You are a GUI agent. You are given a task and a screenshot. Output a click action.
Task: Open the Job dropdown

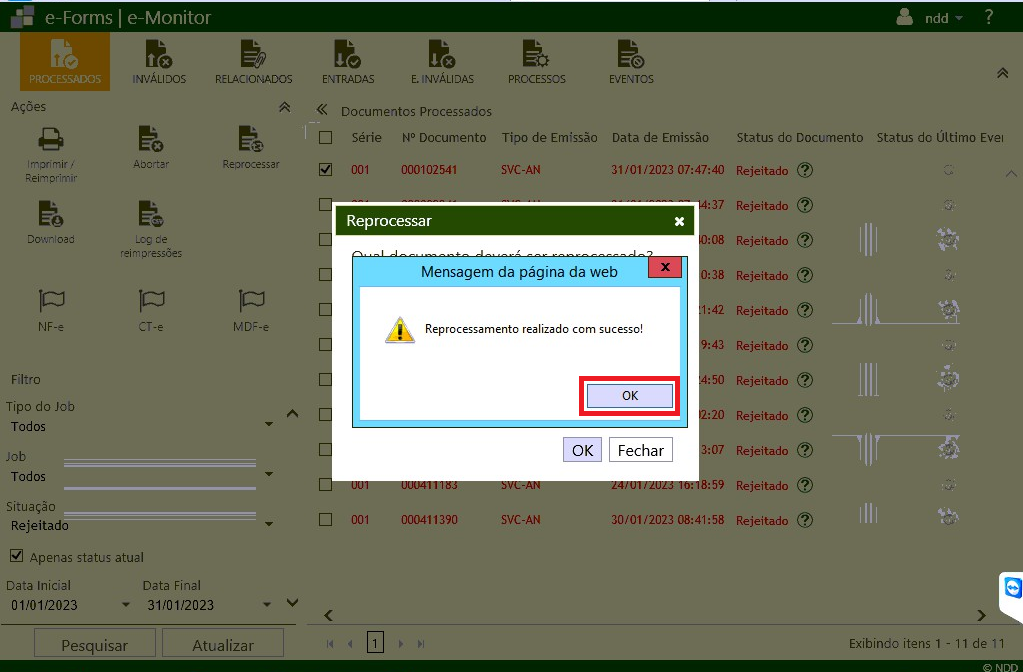(269, 474)
